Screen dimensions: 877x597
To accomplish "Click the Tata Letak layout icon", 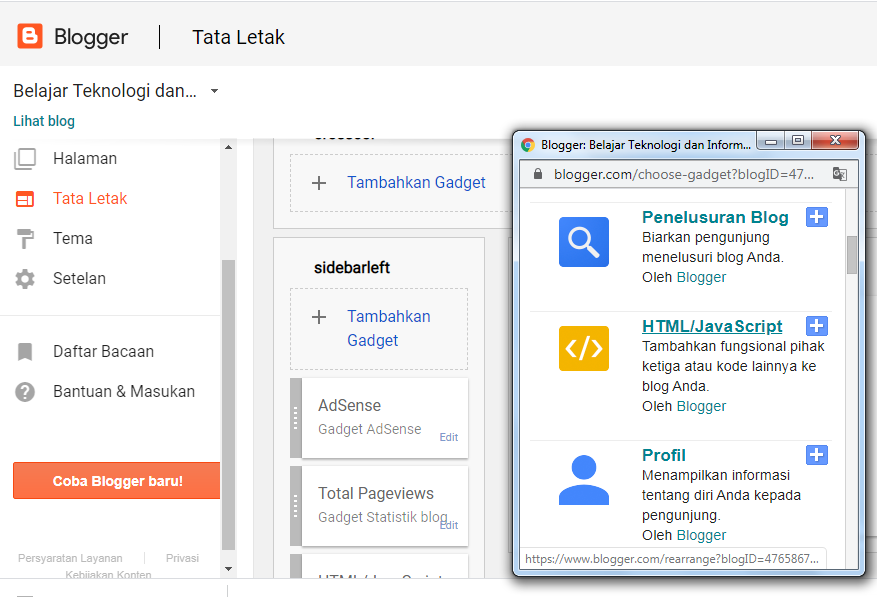I will coord(25,199).
